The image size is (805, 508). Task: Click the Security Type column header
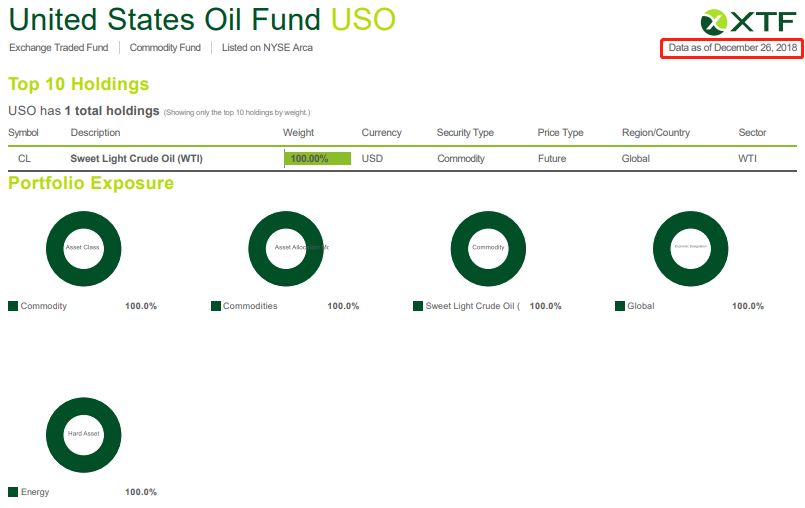click(465, 133)
